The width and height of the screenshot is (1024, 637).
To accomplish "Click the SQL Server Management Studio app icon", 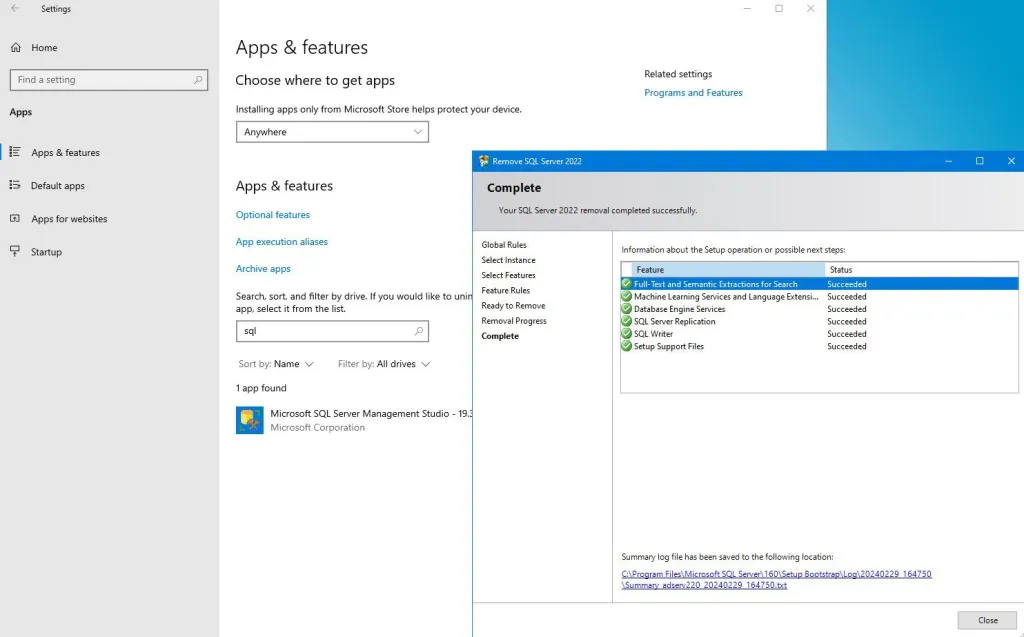I will click(x=249, y=419).
